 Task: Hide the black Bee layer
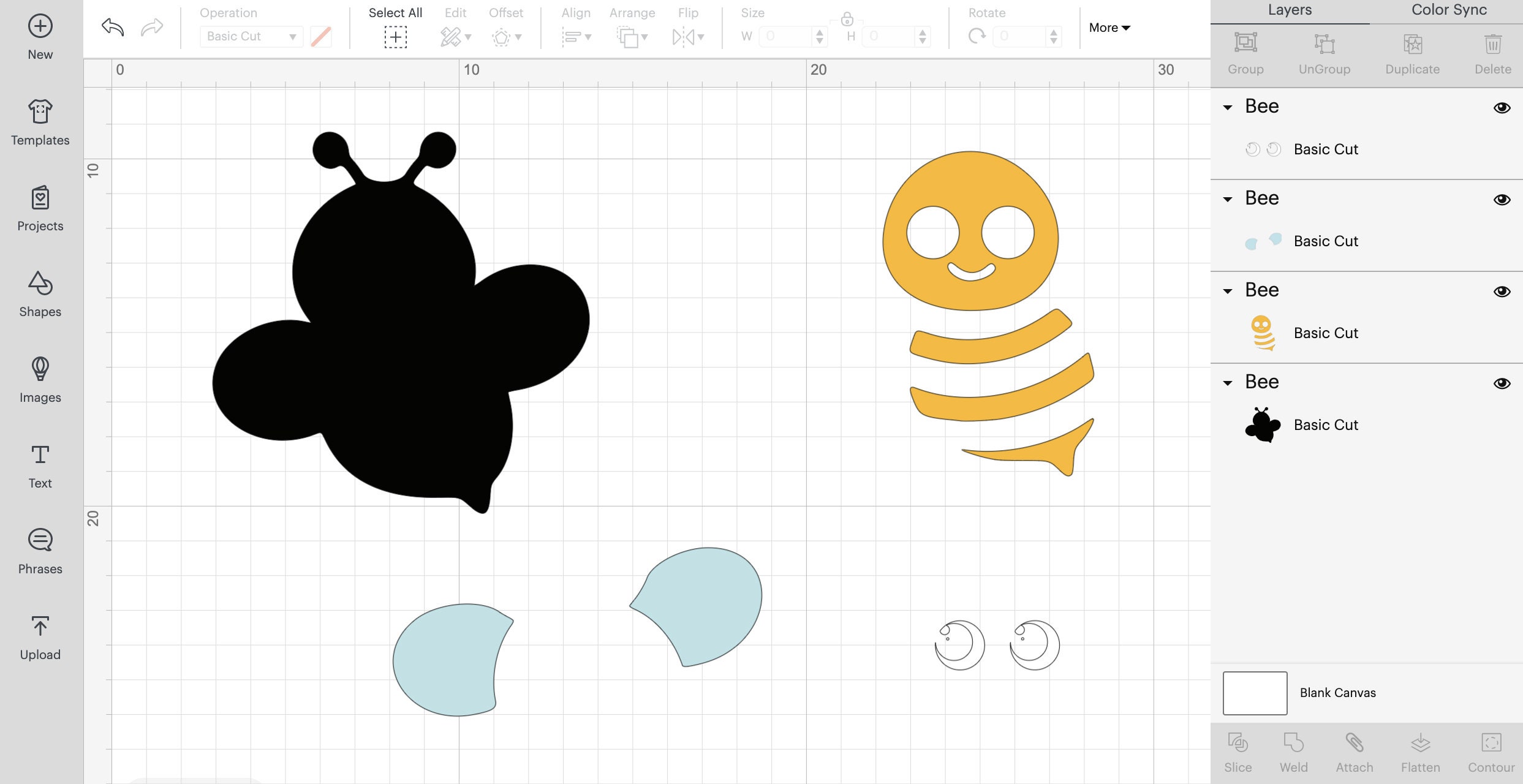pos(1502,383)
